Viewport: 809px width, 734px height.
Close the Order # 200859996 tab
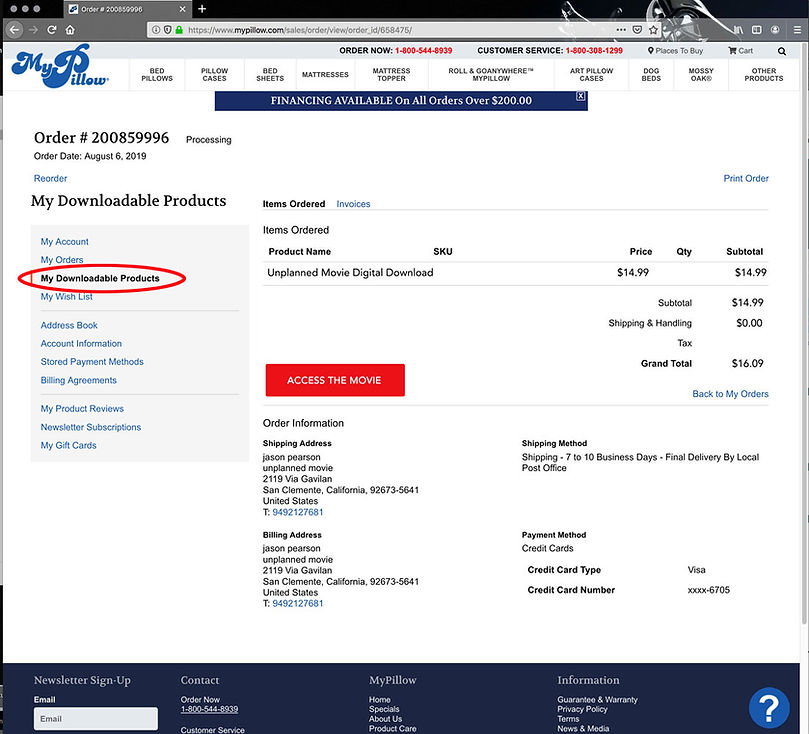tap(182, 9)
